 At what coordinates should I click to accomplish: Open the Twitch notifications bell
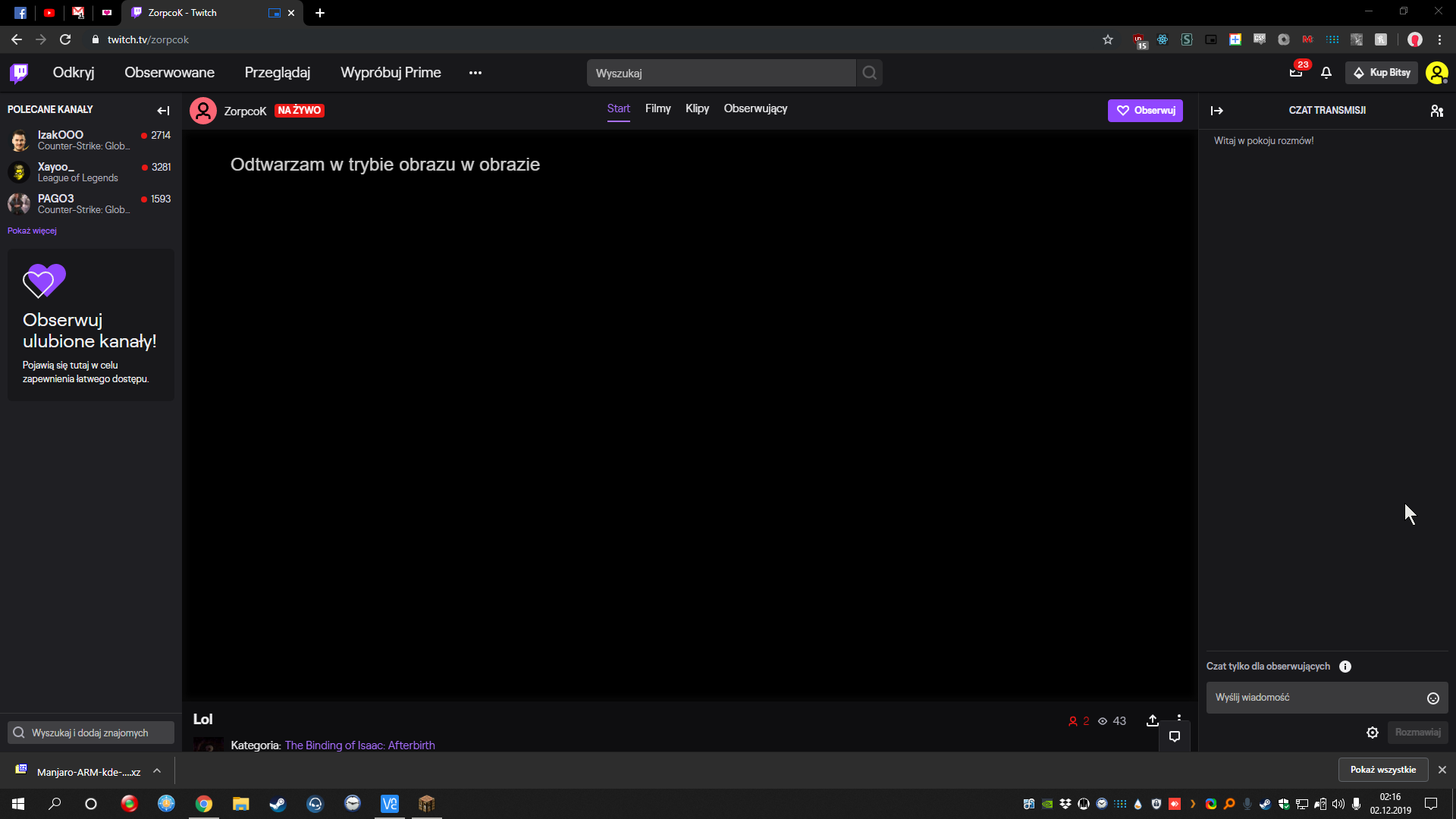click(1326, 73)
